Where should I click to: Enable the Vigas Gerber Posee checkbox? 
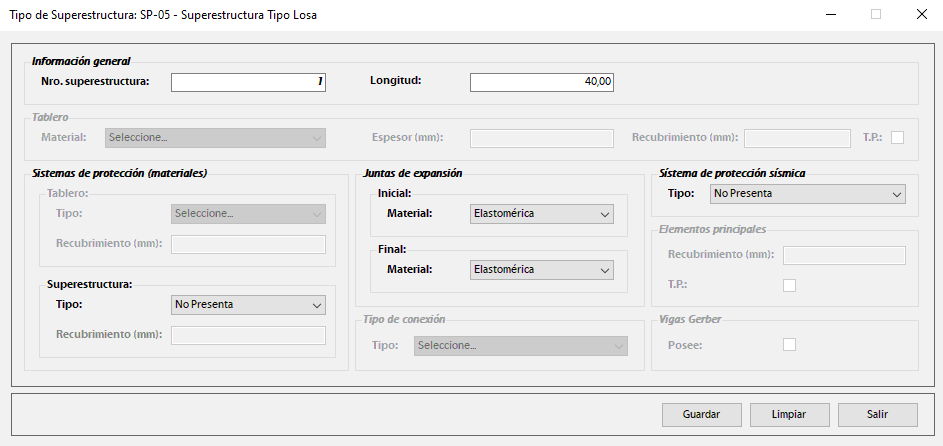click(x=789, y=345)
